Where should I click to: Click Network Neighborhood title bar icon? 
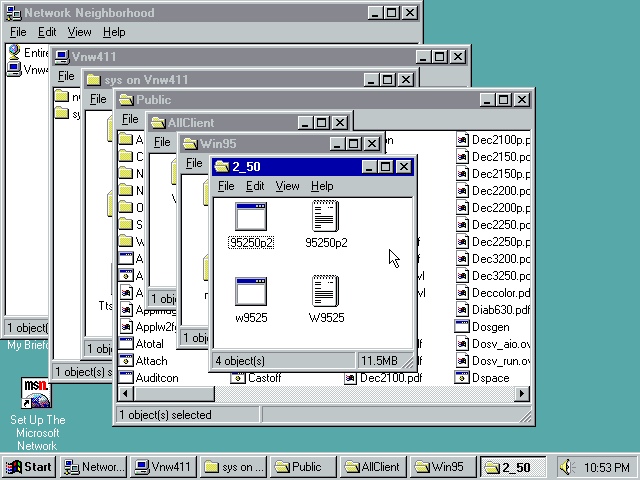14,13
